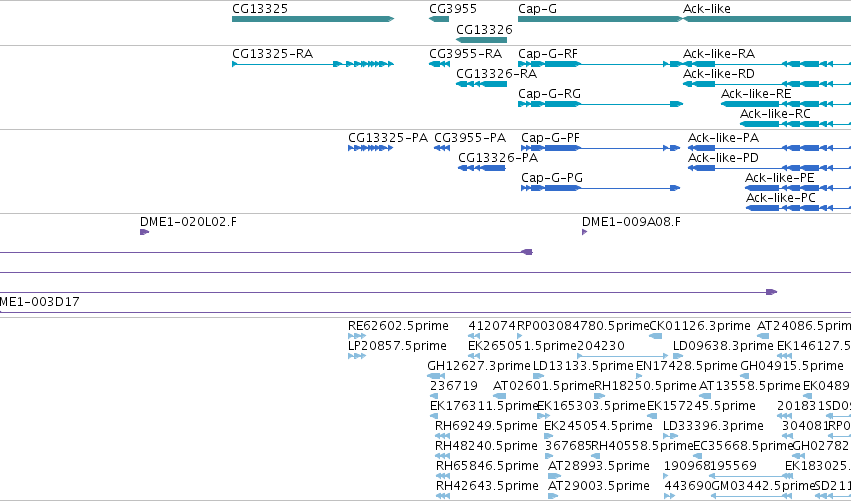Click the EK176311.5prime EST label
851x501 pixels.
pyautogui.click(x=484, y=407)
